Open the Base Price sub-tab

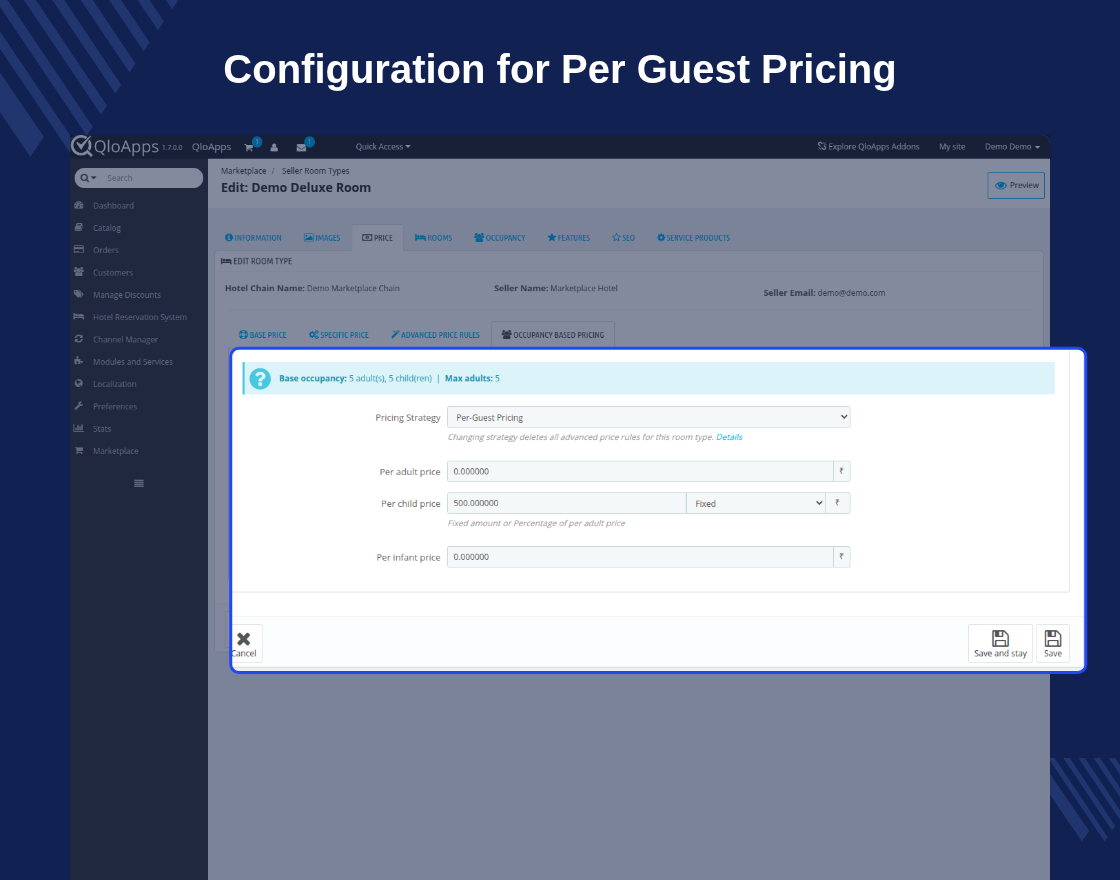(262, 334)
